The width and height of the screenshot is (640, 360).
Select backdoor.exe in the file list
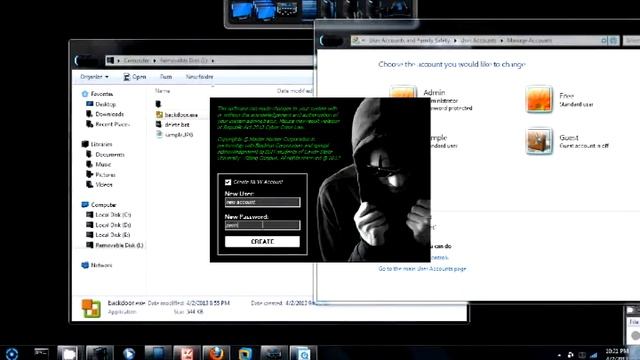click(x=177, y=115)
